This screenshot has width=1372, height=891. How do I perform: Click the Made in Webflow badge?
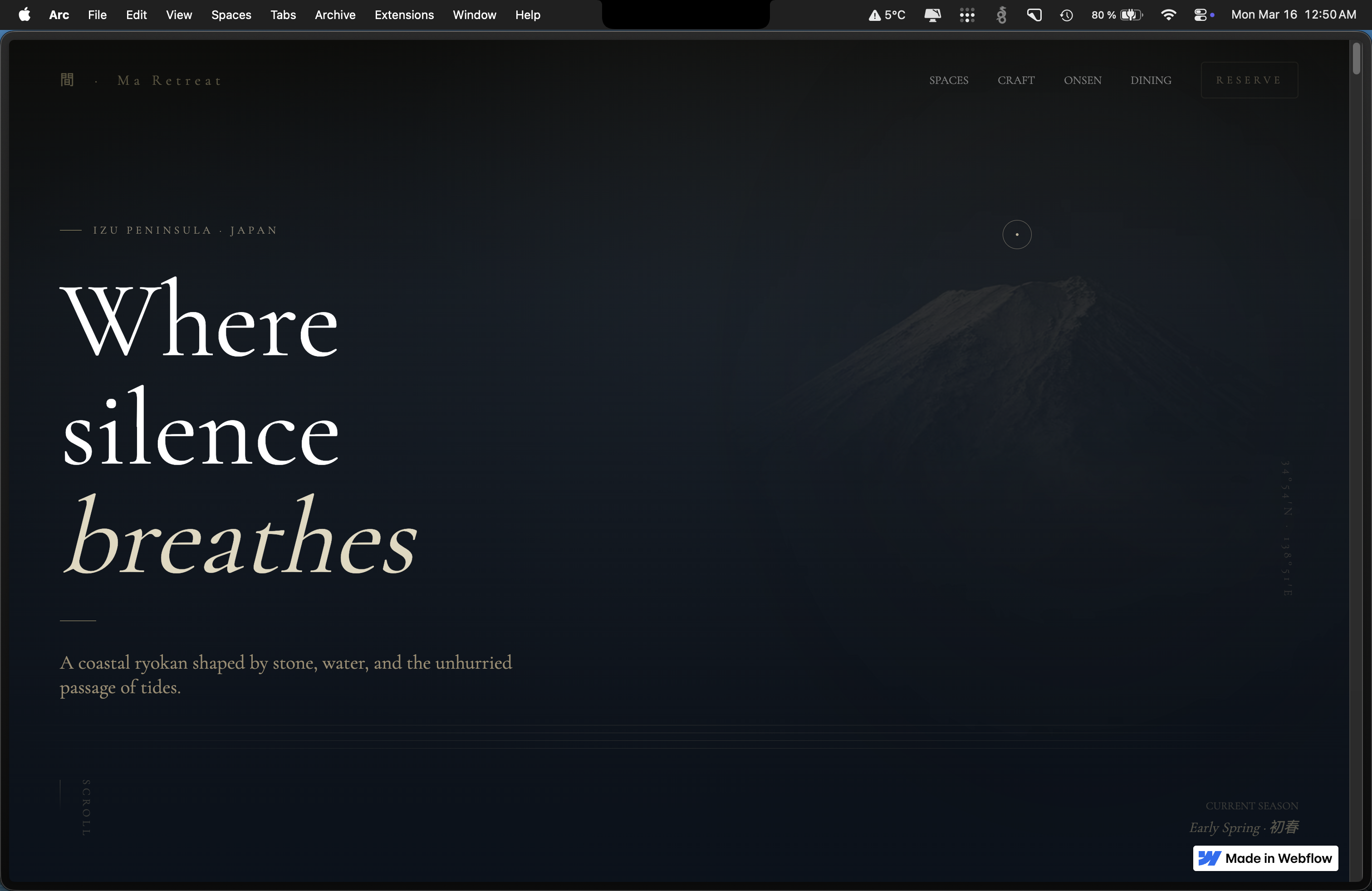tap(1265, 858)
